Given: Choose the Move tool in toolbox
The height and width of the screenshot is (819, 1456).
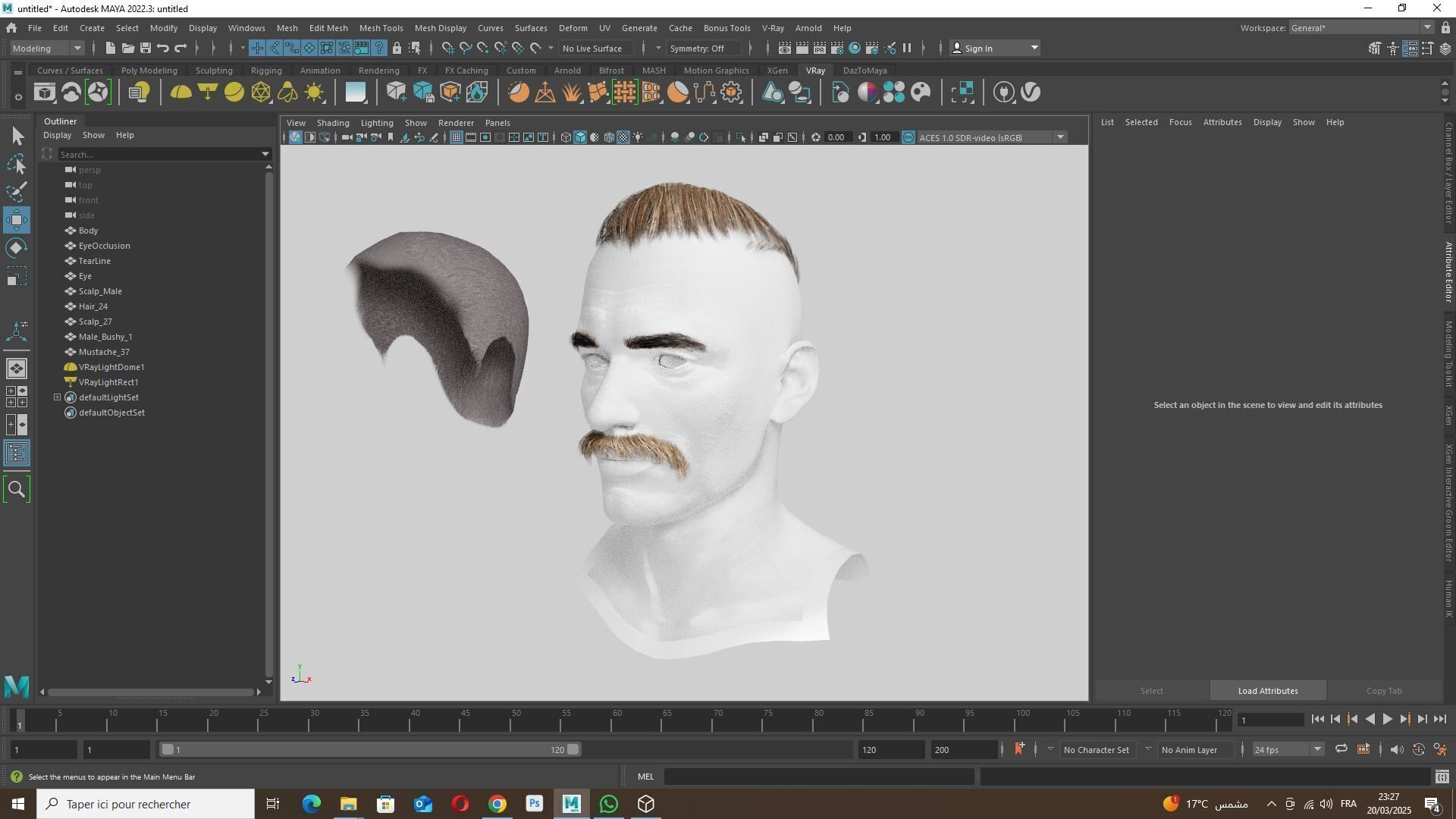Looking at the screenshot, I should click(17, 220).
